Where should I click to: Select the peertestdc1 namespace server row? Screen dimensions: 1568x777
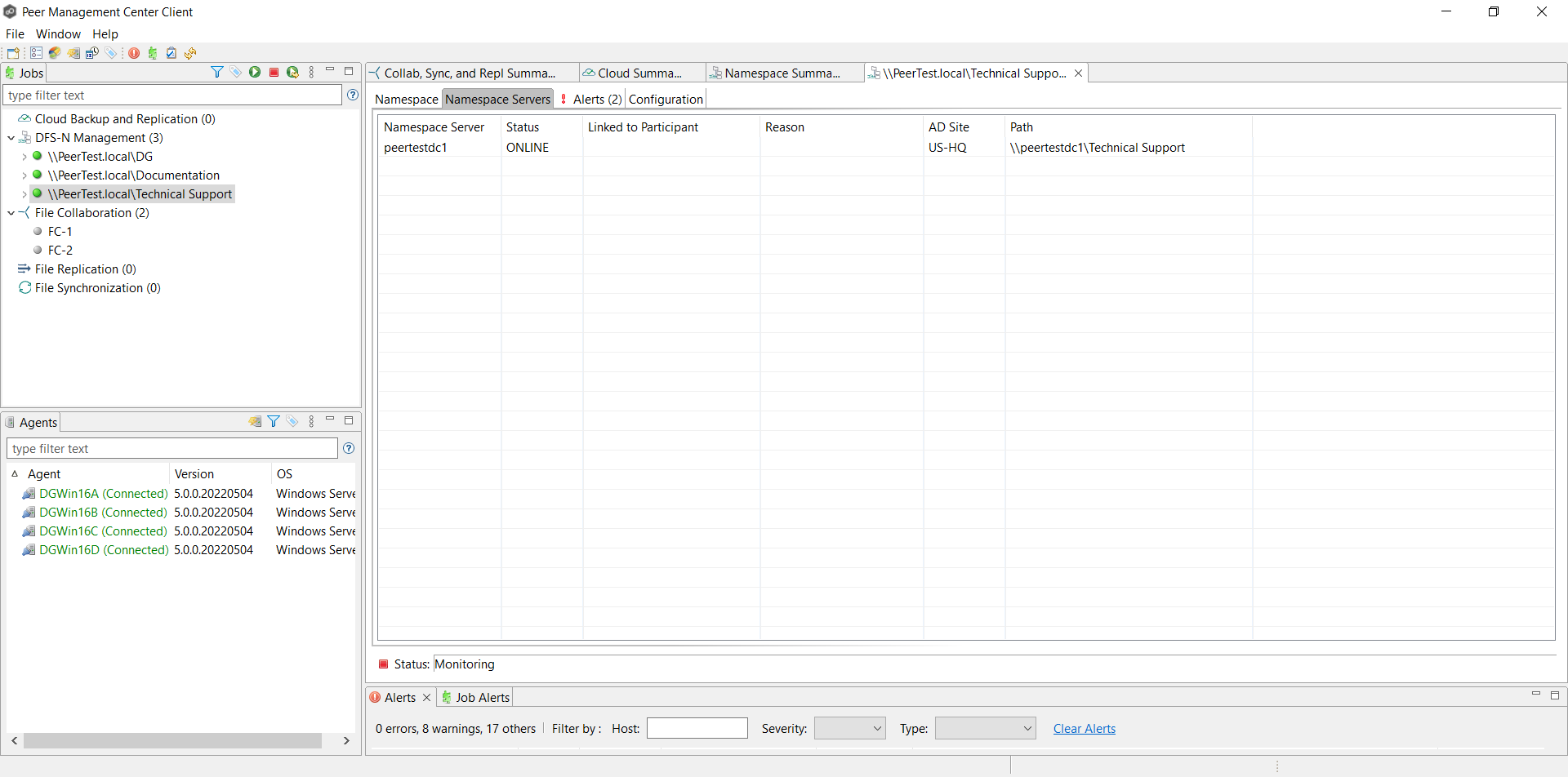[x=966, y=148]
